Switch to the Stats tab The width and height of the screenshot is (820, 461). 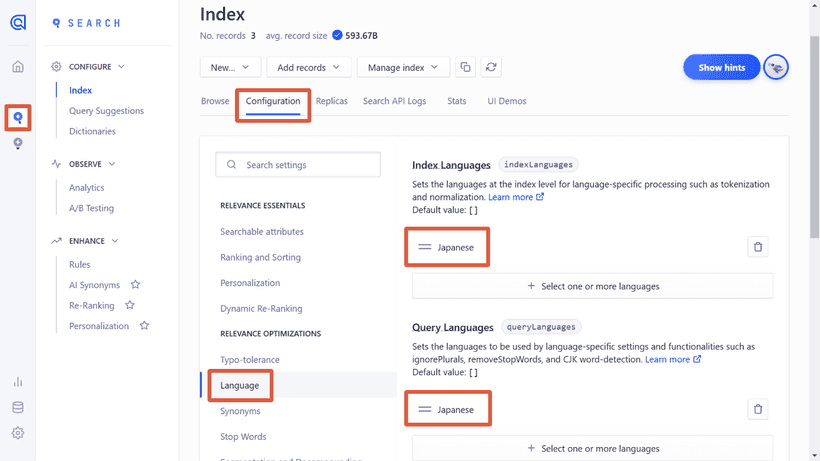click(457, 101)
